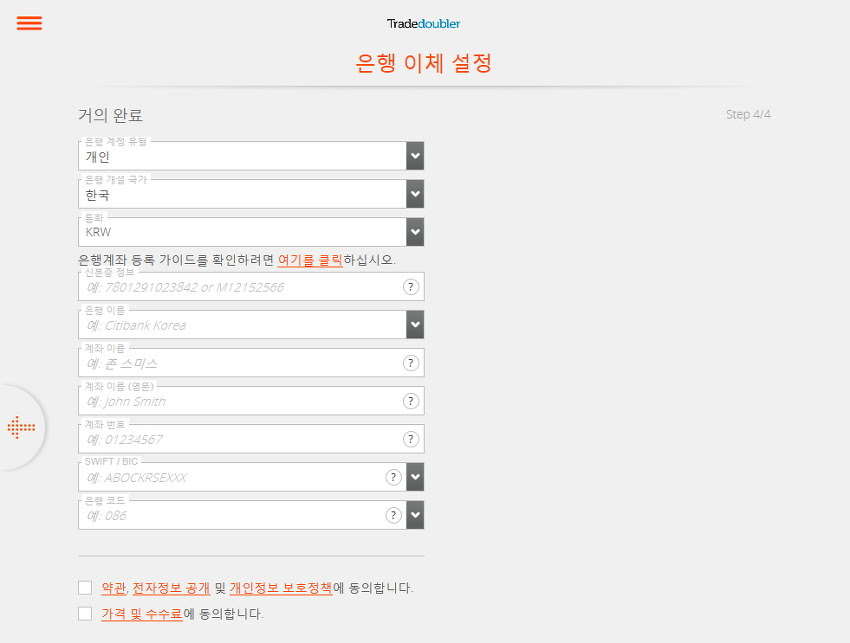Expand the 은행 이름 dropdown arrow
This screenshot has height=643, width=850.
click(415, 325)
